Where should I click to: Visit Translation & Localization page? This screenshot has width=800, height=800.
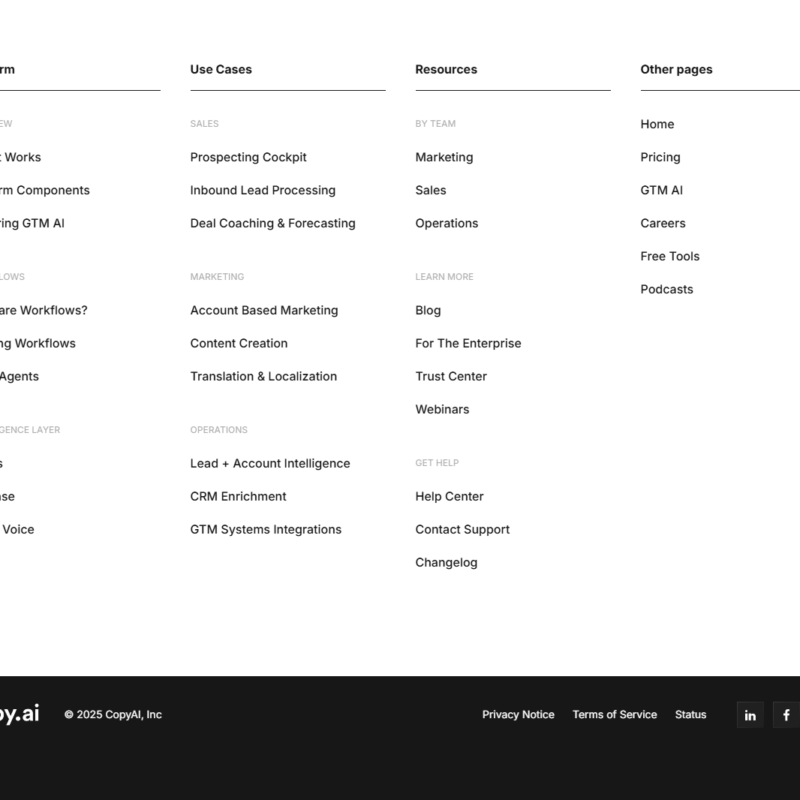(263, 376)
